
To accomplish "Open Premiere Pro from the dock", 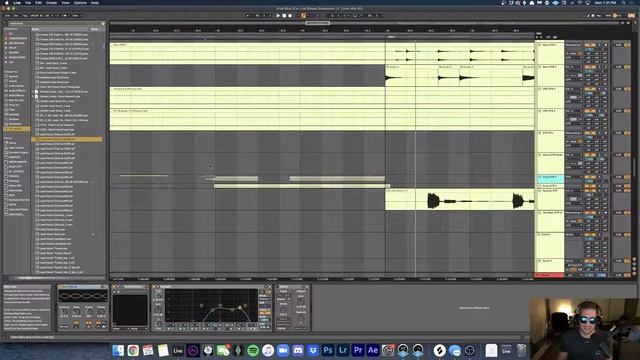I will [358, 350].
